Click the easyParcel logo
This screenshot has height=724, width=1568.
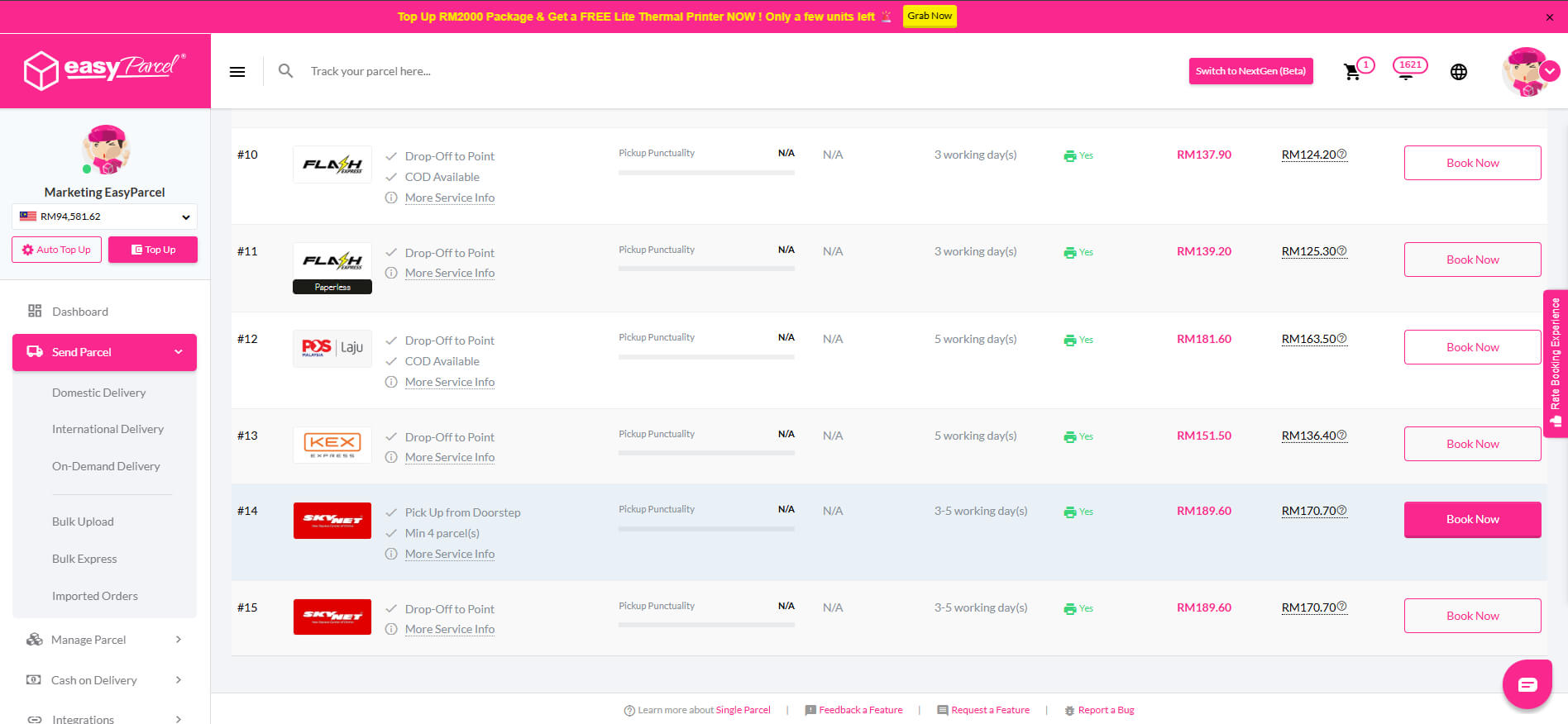(105, 70)
